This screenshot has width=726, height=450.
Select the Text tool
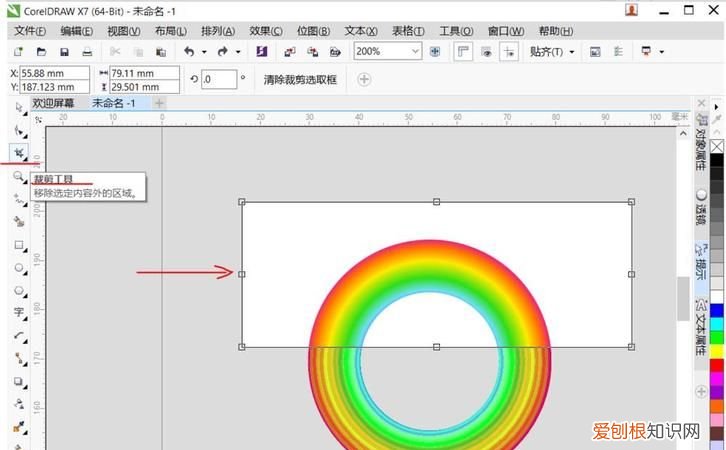(x=19, y=313)
